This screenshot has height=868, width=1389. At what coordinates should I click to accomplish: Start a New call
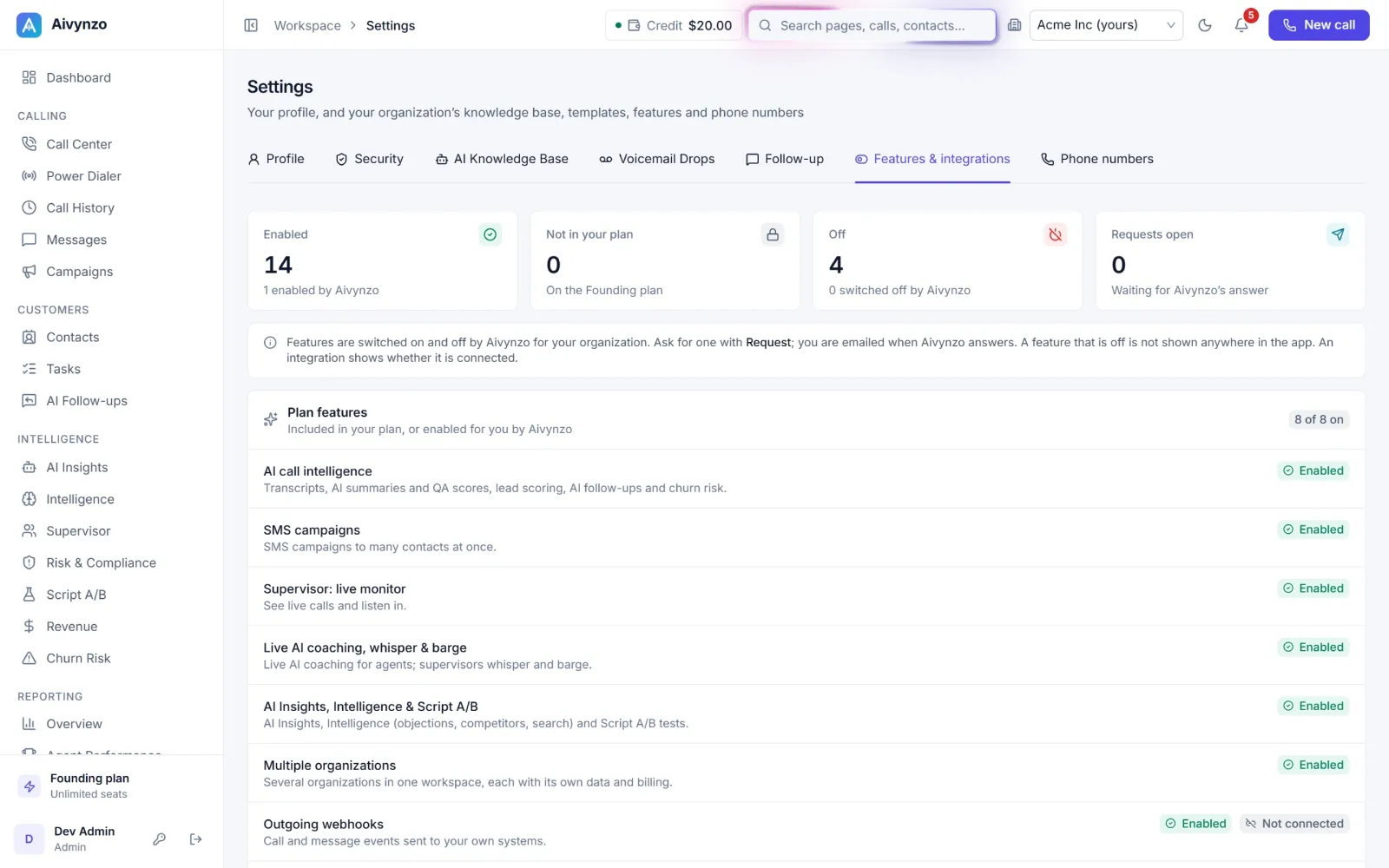(1319, 25)
